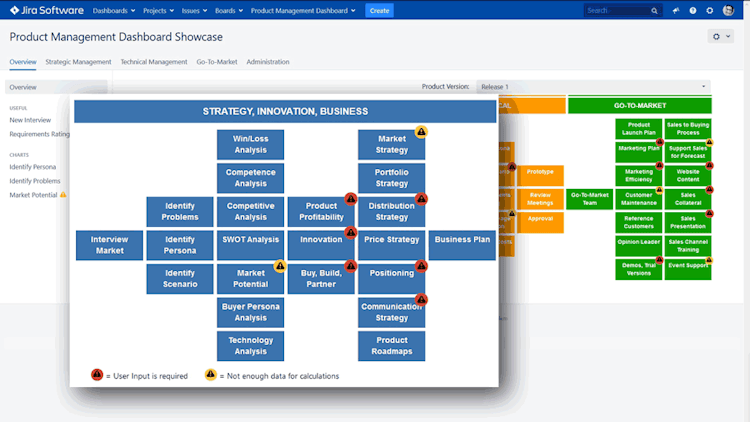Click red alert on Positioning tile
750x422 pixels.
click(x=421, y=266)
